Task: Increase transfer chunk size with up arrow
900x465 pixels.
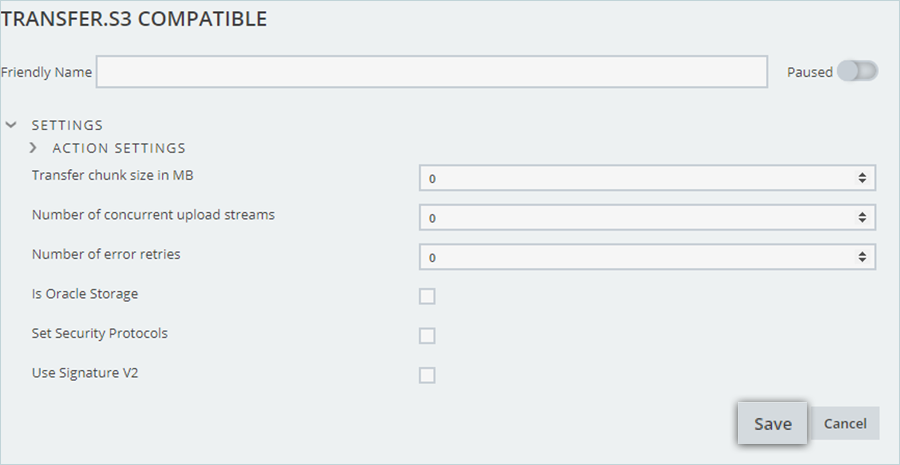Action: pos(862,175)
